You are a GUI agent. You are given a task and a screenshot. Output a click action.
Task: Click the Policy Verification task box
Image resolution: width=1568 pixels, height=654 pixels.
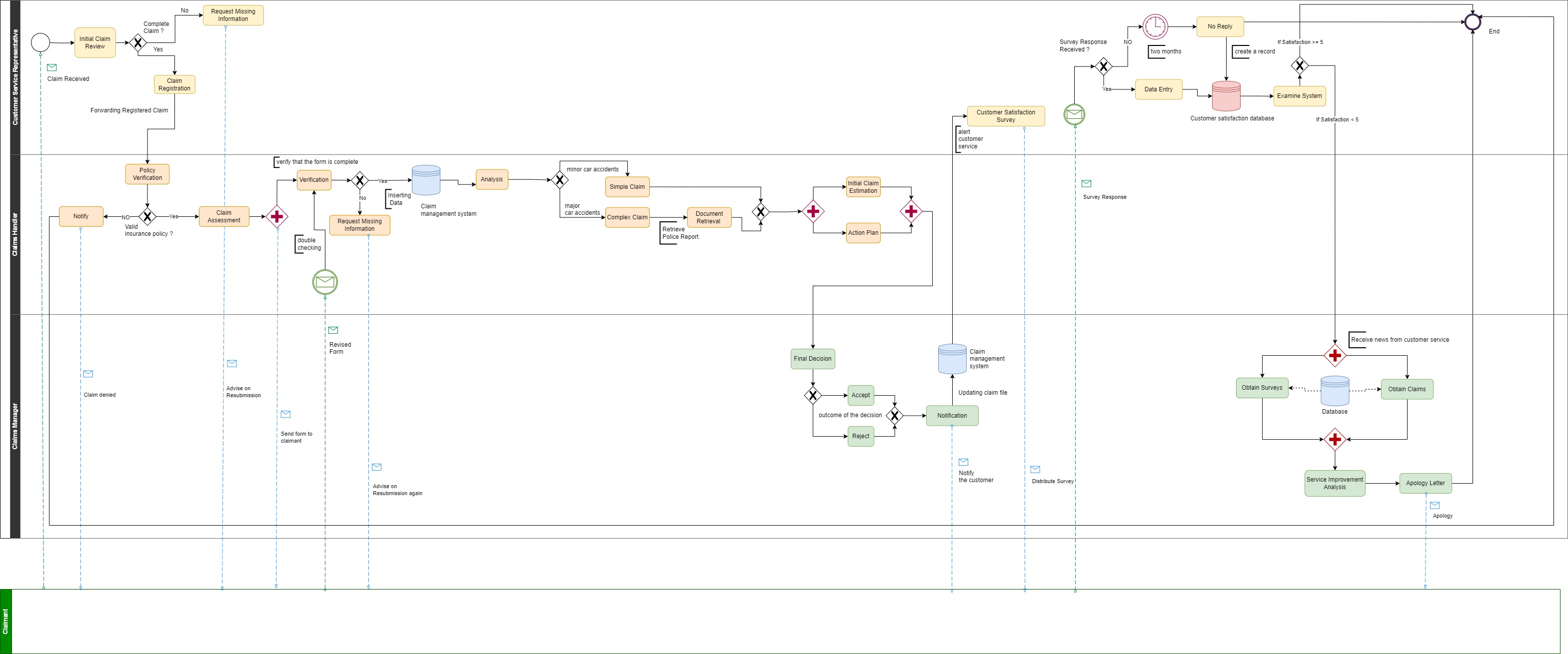[x=147, y=174]
